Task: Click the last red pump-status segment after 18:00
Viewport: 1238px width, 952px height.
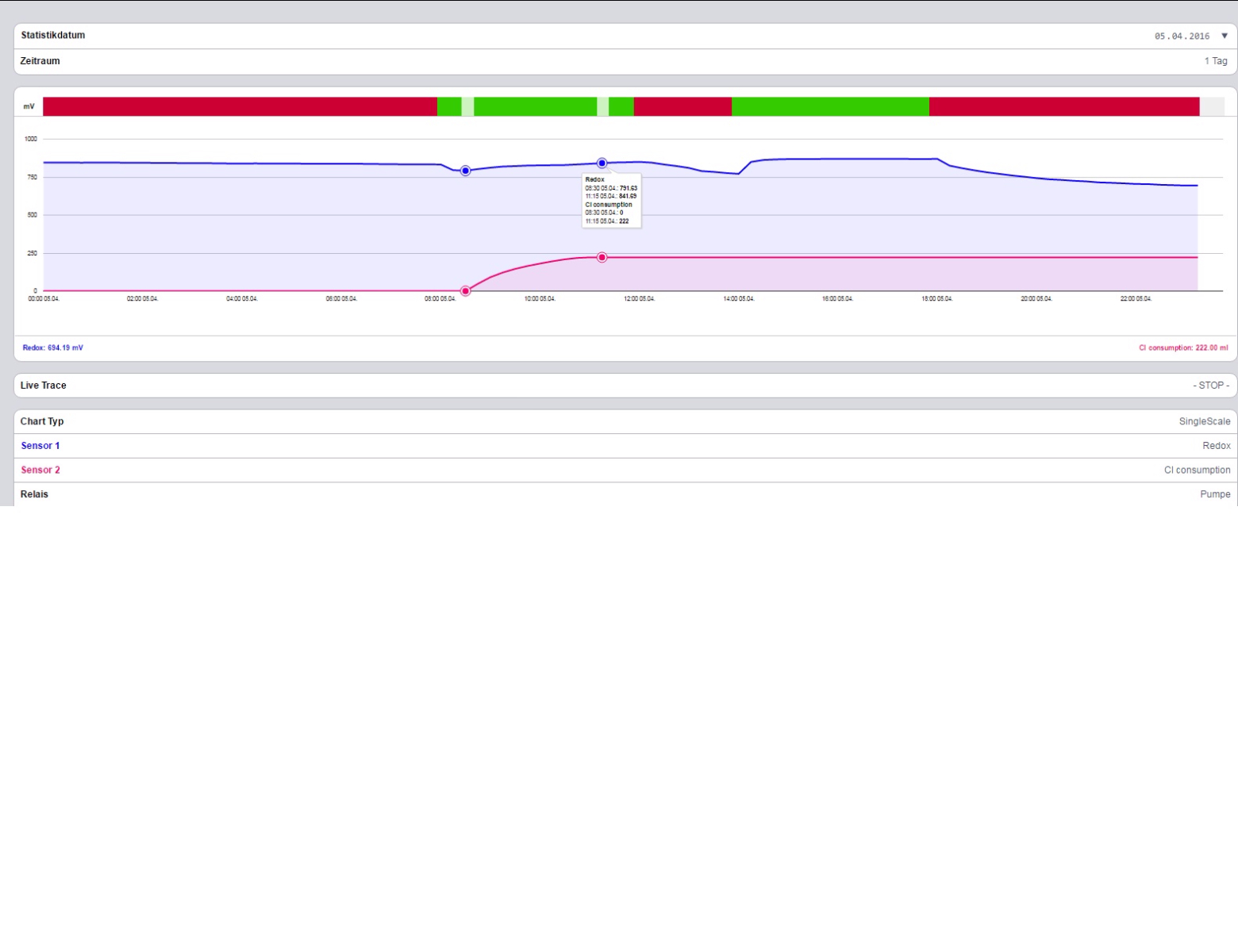Action: [1064, 106]
